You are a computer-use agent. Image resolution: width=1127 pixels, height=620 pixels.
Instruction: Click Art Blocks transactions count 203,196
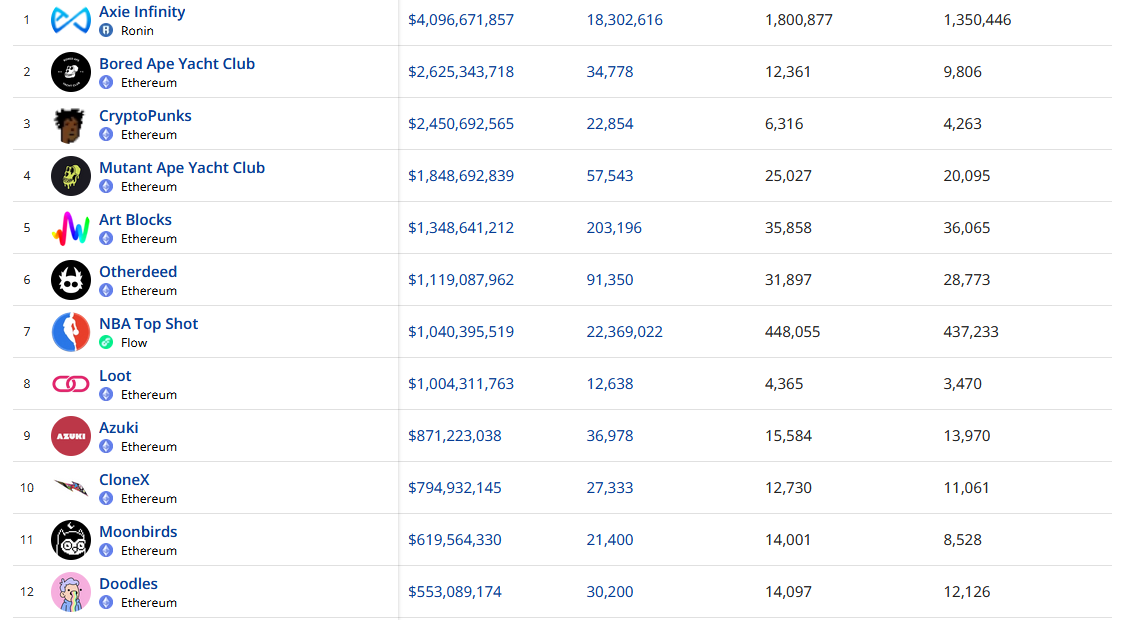tap(614, 228)
